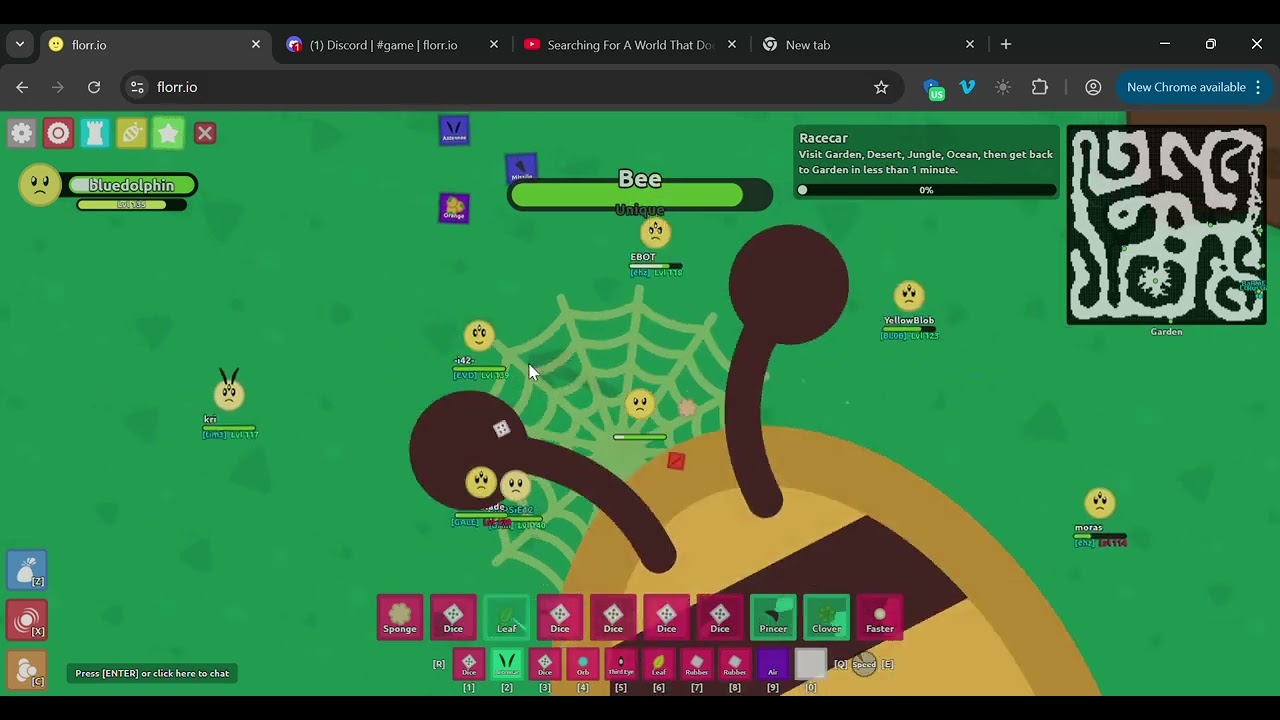Swap secondary slot 3 Dice petal
Image resolution: width=1280 pixels, height=720 pixels.
point(545,663)
